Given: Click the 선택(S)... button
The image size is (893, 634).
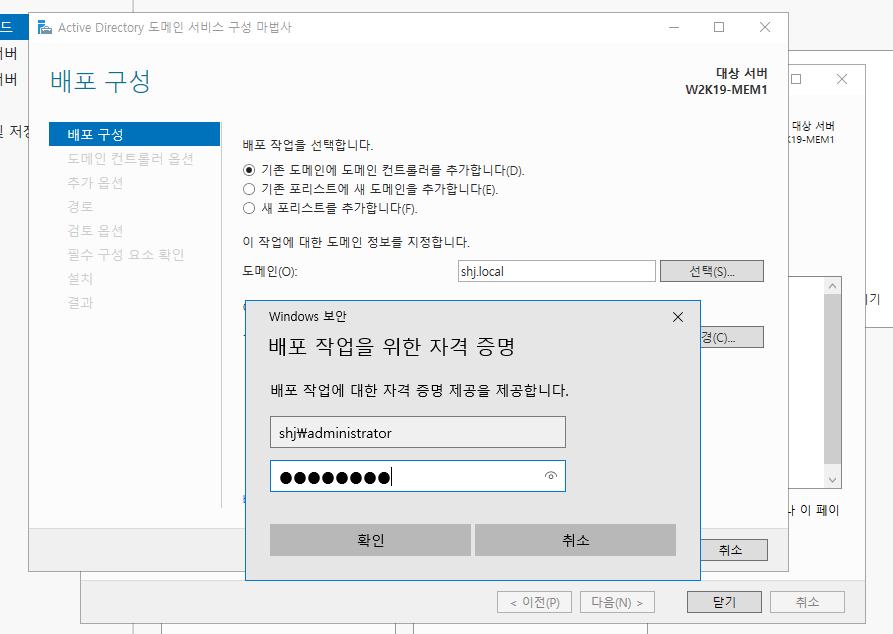Looking at the screenshot, I should 711,271.
